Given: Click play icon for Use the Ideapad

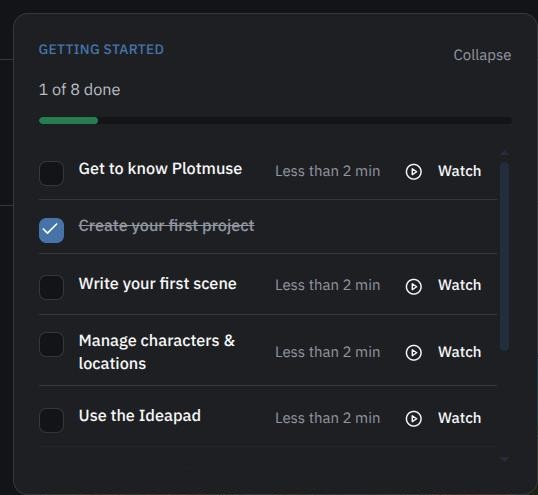Looking at the screenshot, I should pos(413,419).
